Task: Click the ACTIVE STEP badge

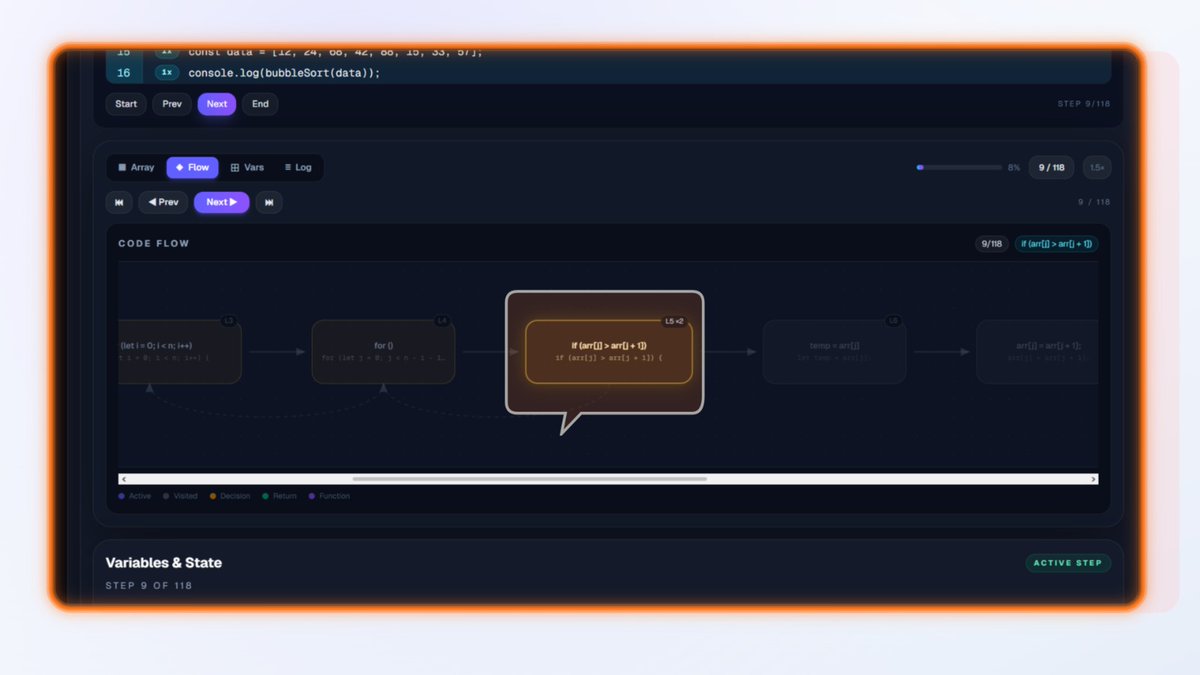Action: pyautogui.click(x=1068, y=563)
